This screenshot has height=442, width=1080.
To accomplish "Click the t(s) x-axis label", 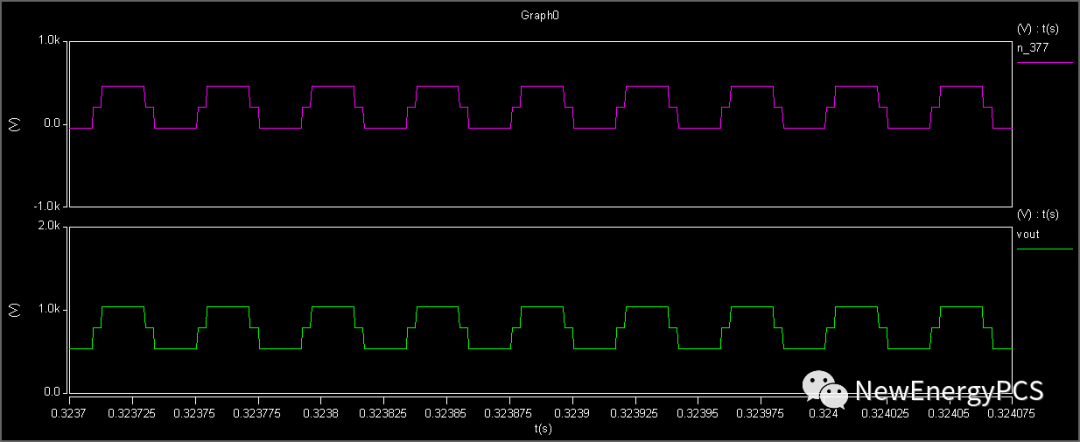I will 542,428.
